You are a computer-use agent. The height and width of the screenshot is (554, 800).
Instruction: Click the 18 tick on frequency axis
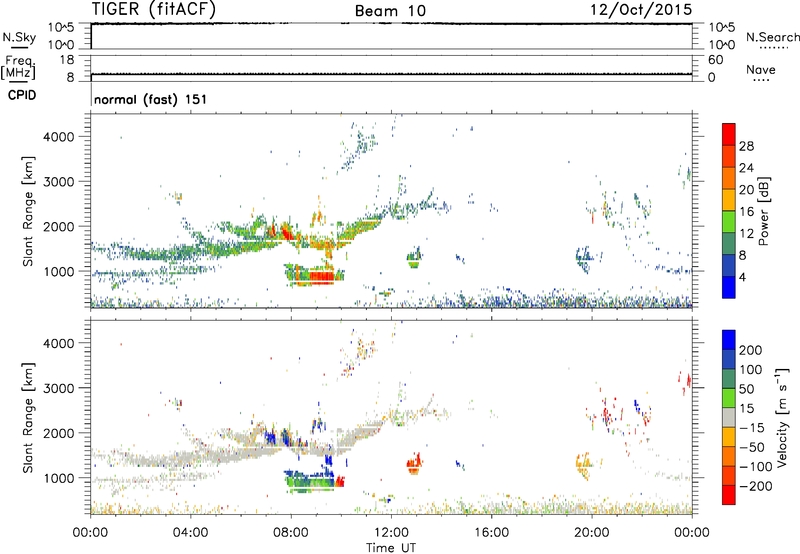pyautogui.click(x=67, y=60)
